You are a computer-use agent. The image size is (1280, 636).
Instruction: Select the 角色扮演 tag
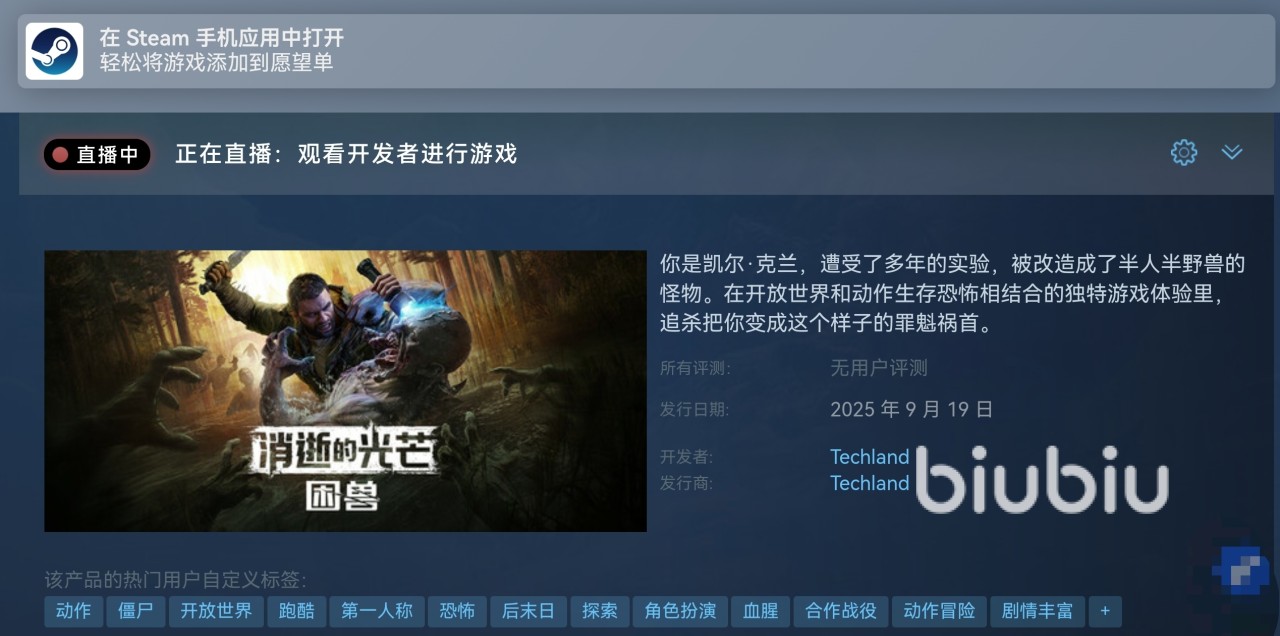pyautogui.click(x=680, y=611)
